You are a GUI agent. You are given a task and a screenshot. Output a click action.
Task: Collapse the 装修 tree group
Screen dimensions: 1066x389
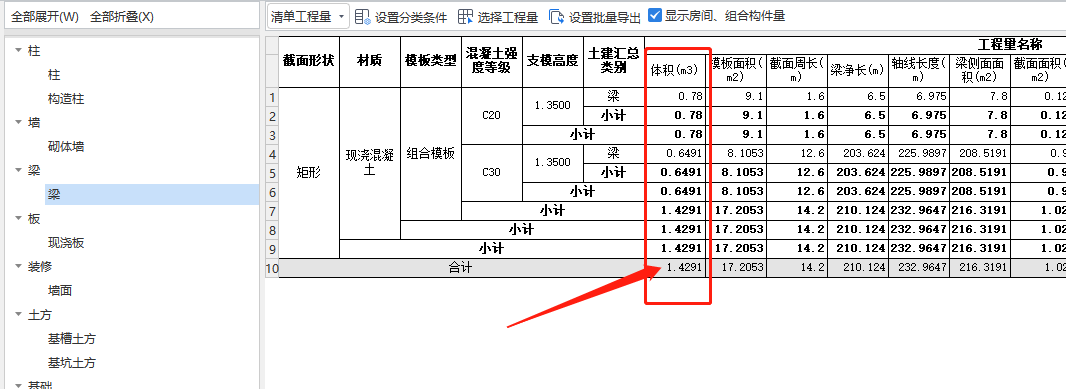click(18, 267)
